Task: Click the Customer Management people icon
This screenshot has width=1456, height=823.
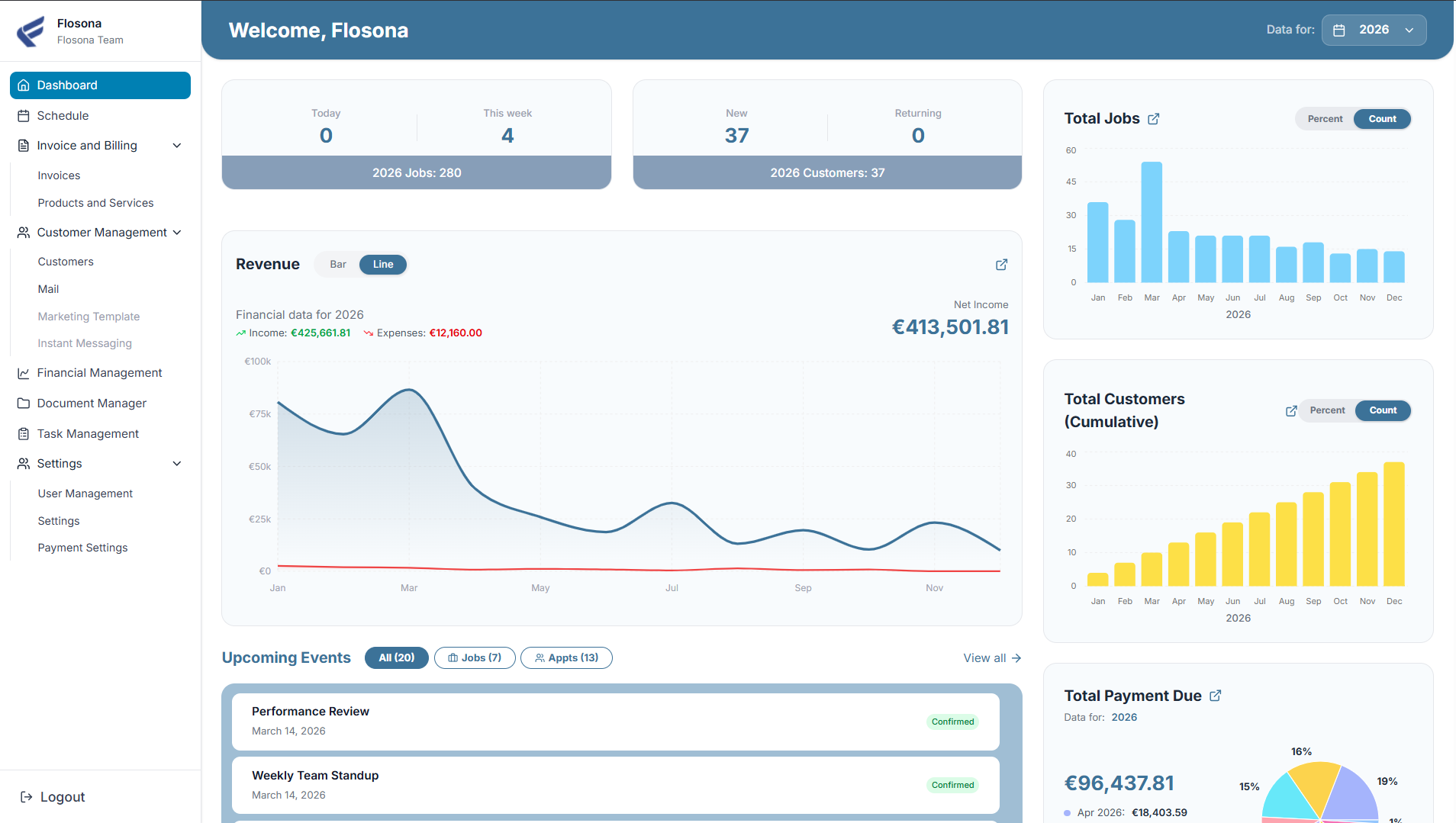Action: point(24,233)
